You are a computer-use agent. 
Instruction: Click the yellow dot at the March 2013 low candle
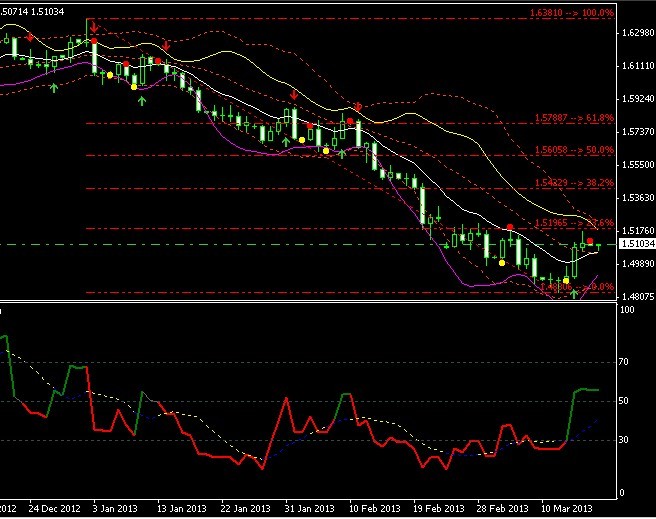tap(566, 281)
